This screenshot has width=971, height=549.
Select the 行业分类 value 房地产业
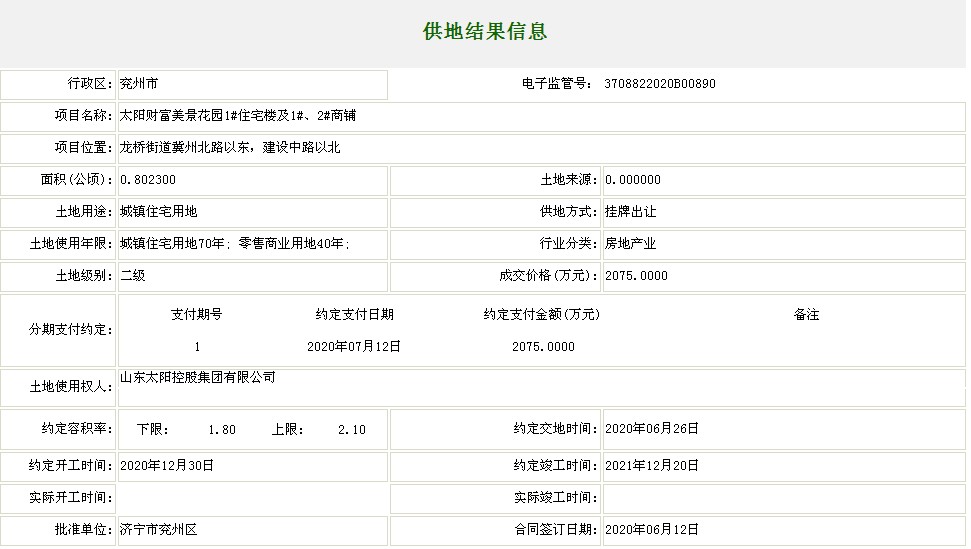630,244
